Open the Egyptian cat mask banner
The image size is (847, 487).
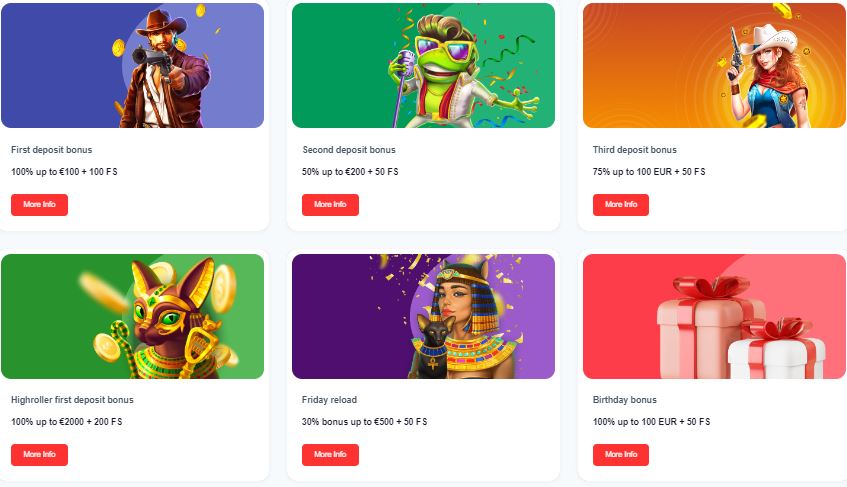[x=132, y=316]
